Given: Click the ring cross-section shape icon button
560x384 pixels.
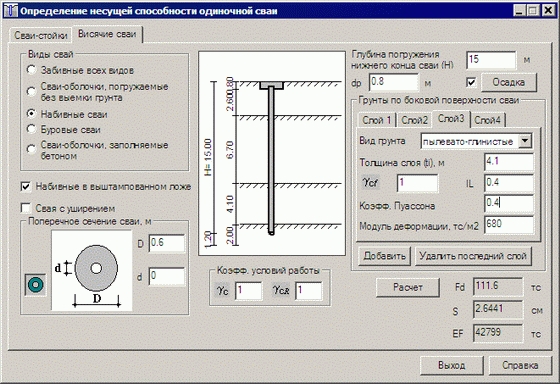Looking at the screenshot, I should click(x=36, y=285).
